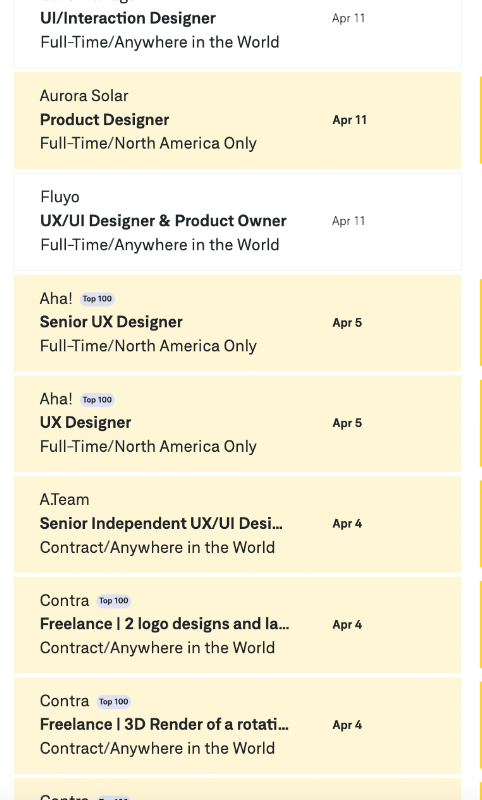Click the Fluyo company name
Viewport: 482px width, 800px height.
(x=60, y=197)
